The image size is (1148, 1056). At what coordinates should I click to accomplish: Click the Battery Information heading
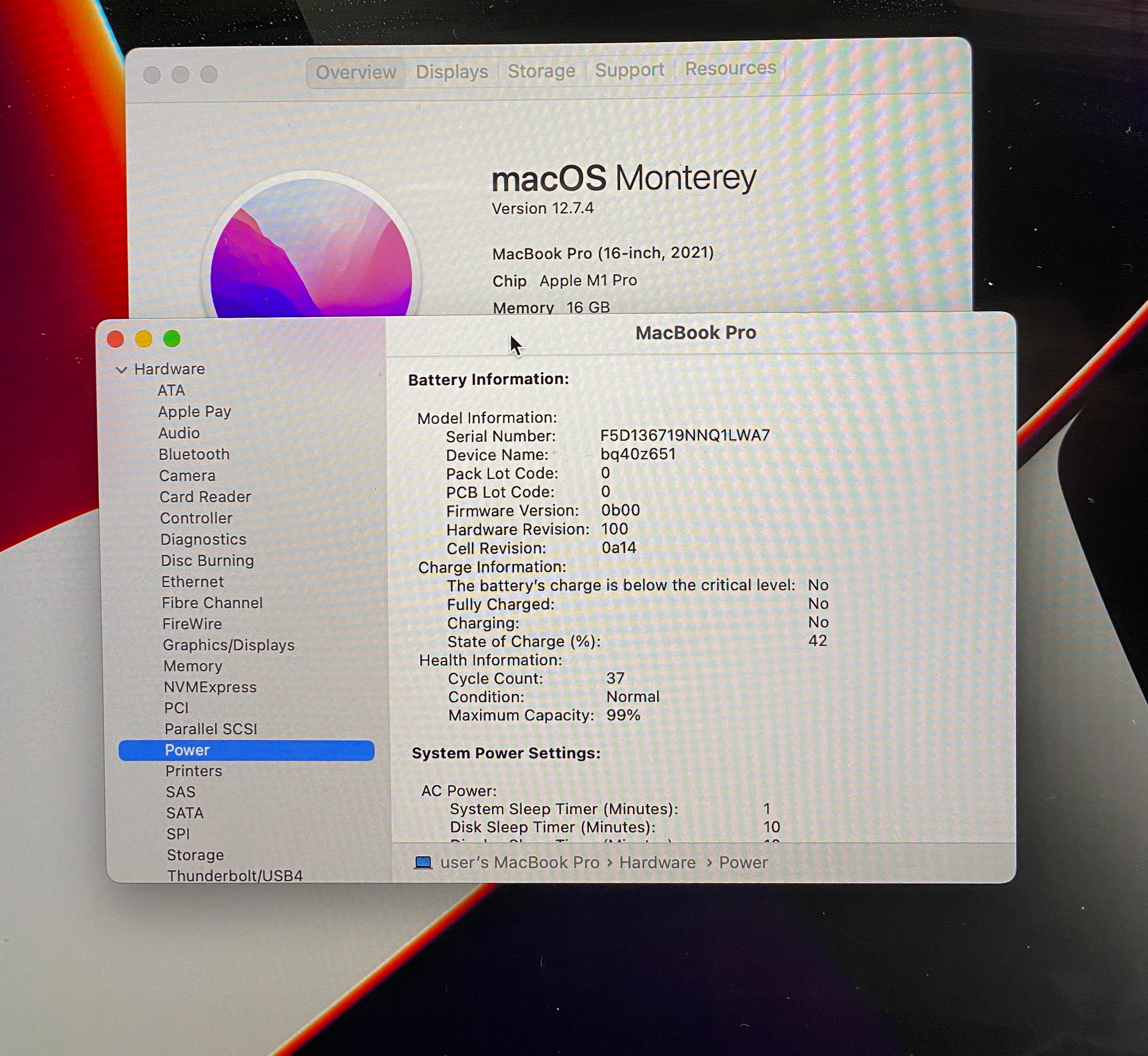(x=489, y=380)
